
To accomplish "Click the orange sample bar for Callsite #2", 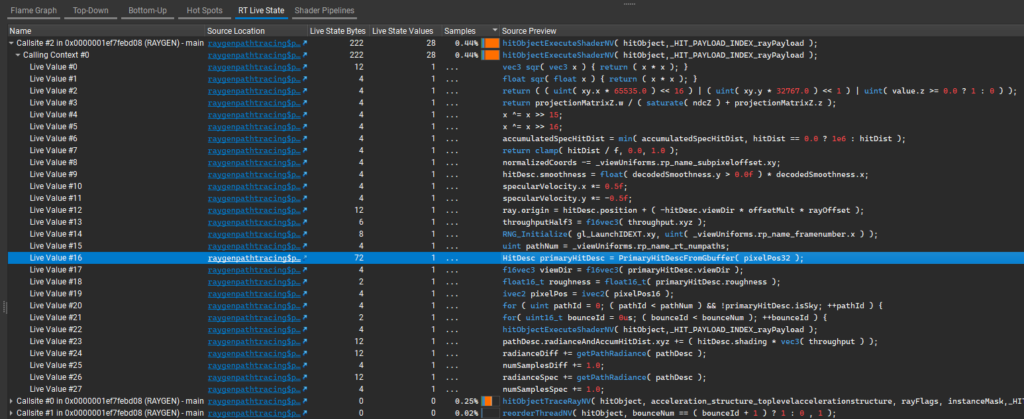I will point(491,43).
